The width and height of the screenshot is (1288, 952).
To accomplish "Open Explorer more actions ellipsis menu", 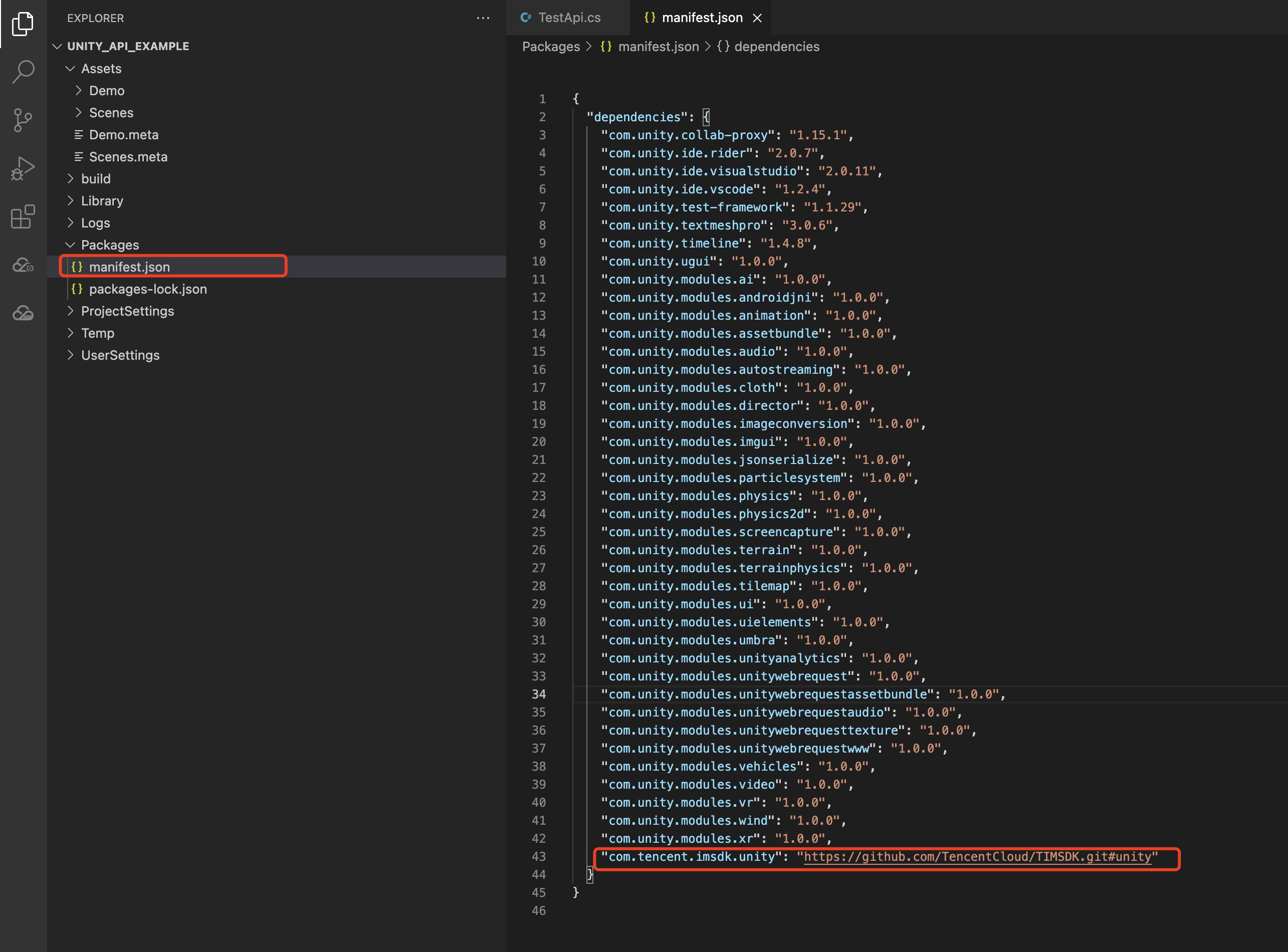I will point(483,19).
